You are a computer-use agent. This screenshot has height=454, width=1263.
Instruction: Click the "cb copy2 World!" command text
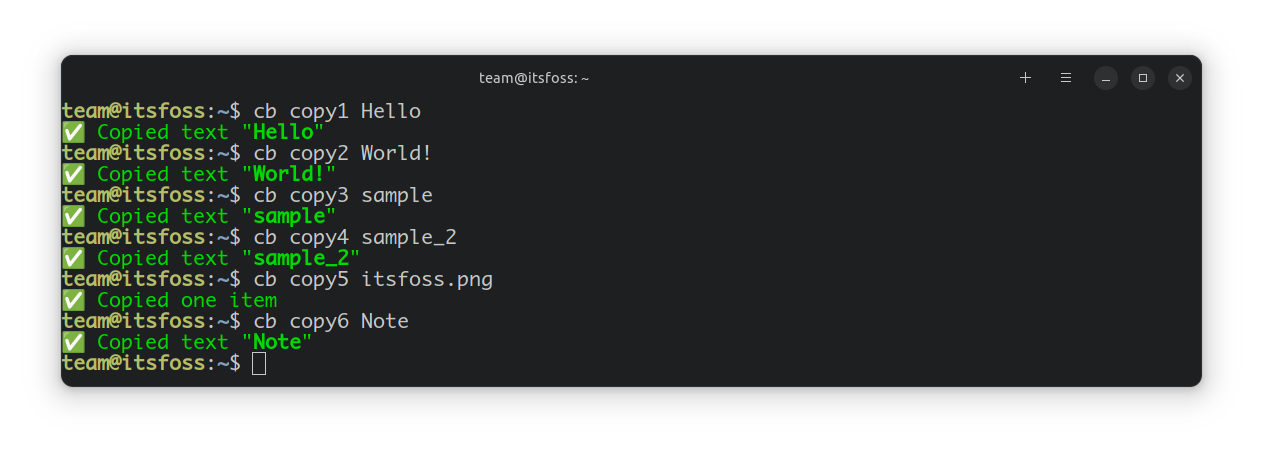point(342,153)
